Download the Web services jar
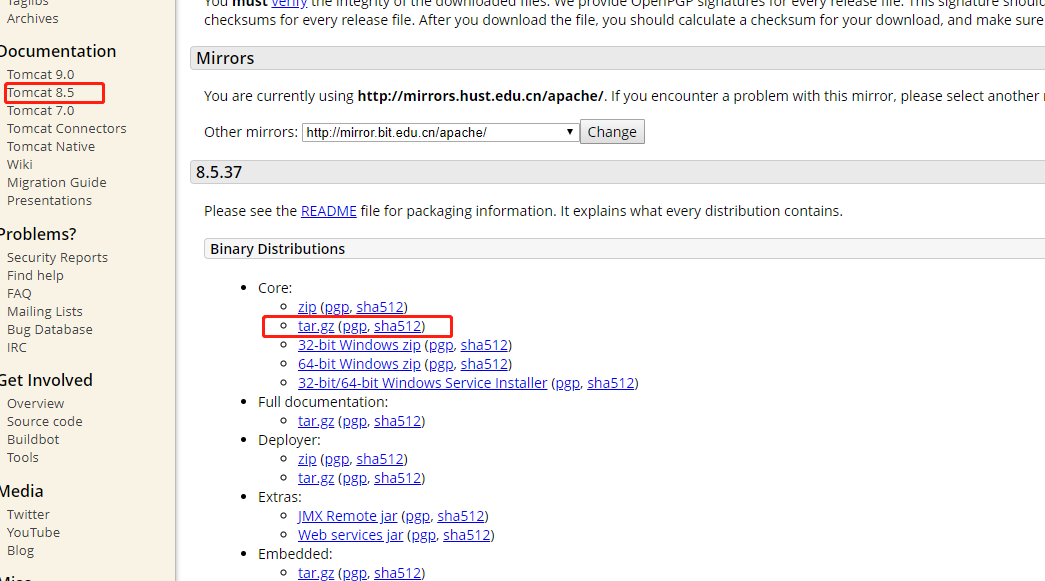The height and width of the screenshot is (581, 1045). (x=350, y=535)
